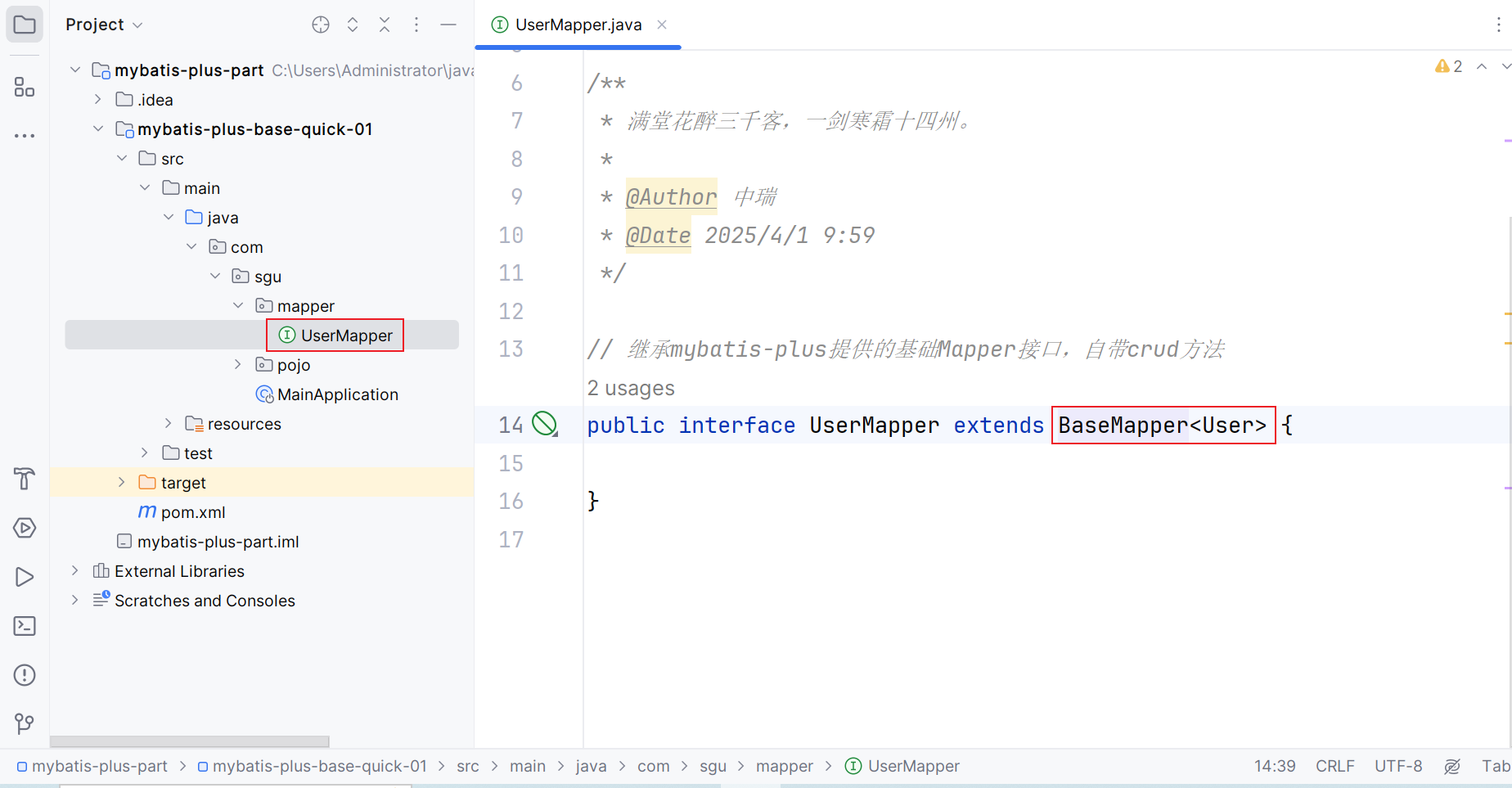
Task: Click the @Author tag in comment
Action: 671,197
